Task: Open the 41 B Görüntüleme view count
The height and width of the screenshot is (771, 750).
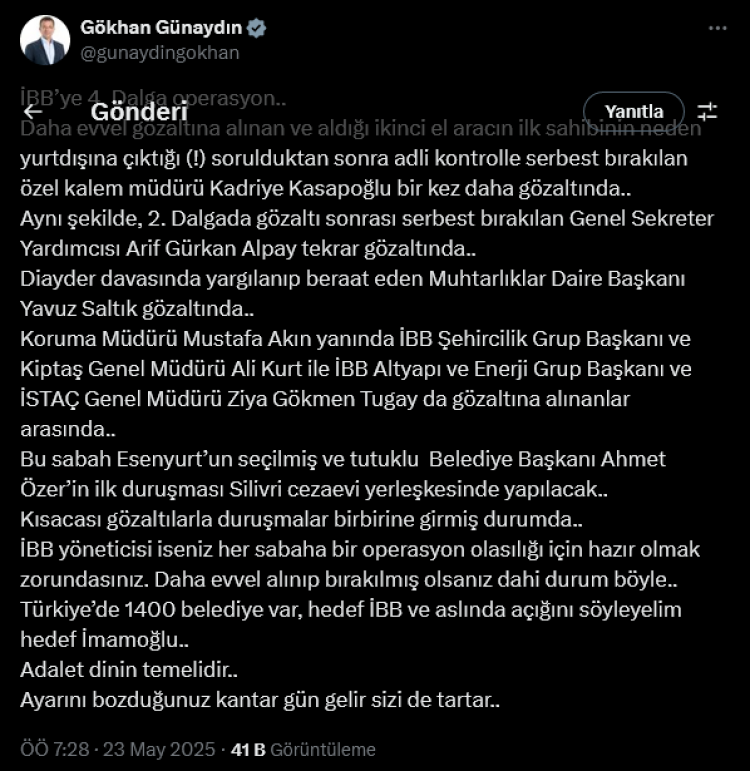Action: (303, 749)
